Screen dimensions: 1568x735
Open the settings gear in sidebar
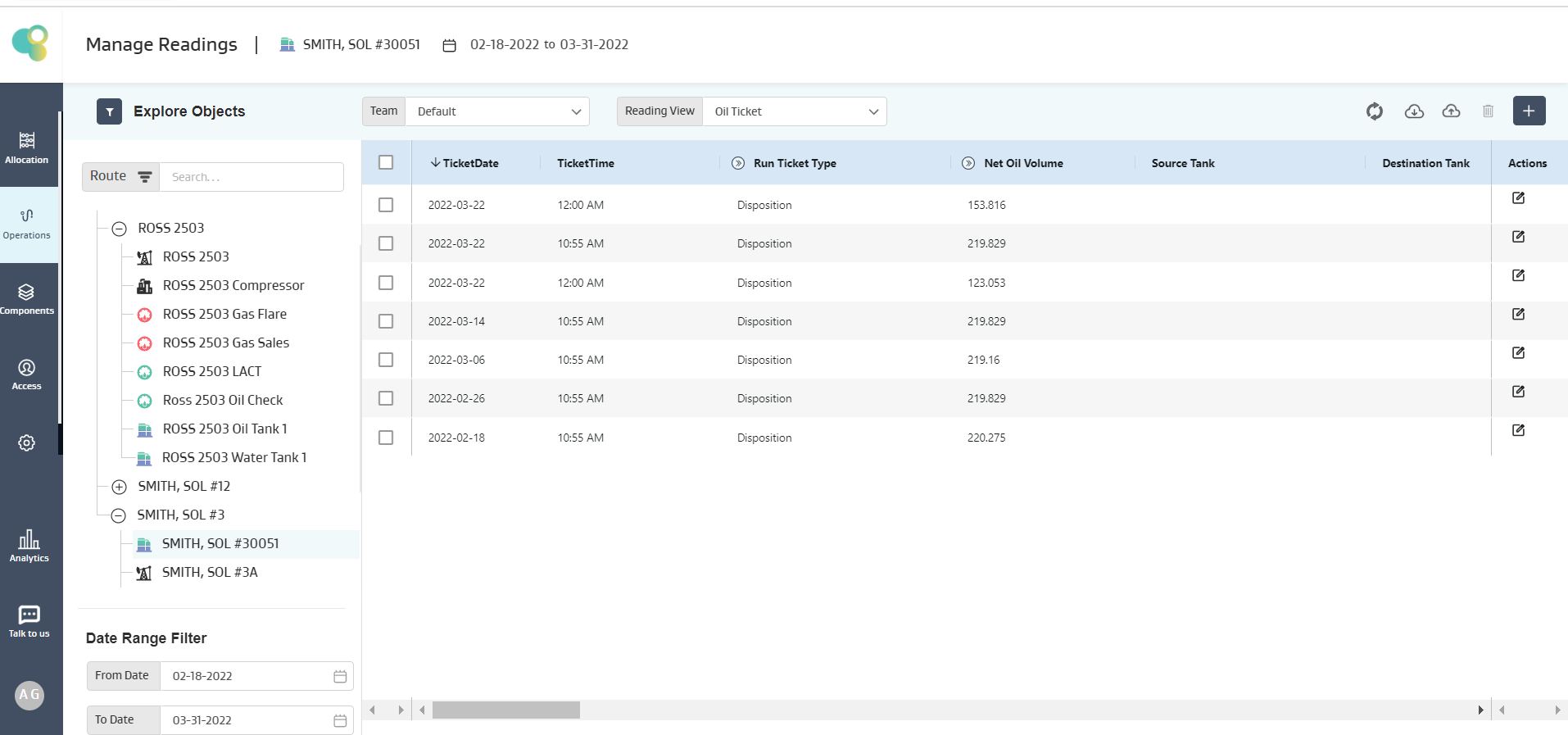tap(27, 443)
